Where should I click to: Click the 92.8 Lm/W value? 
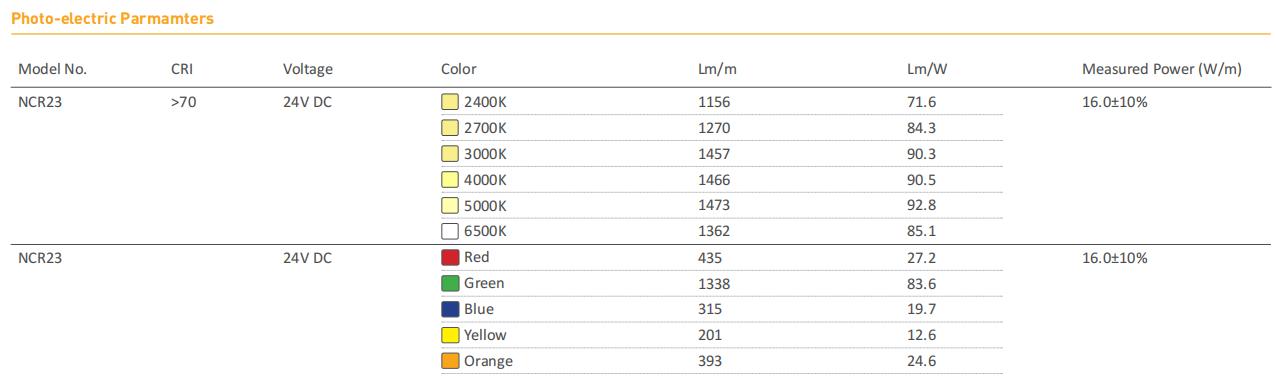tap(921, 206)
